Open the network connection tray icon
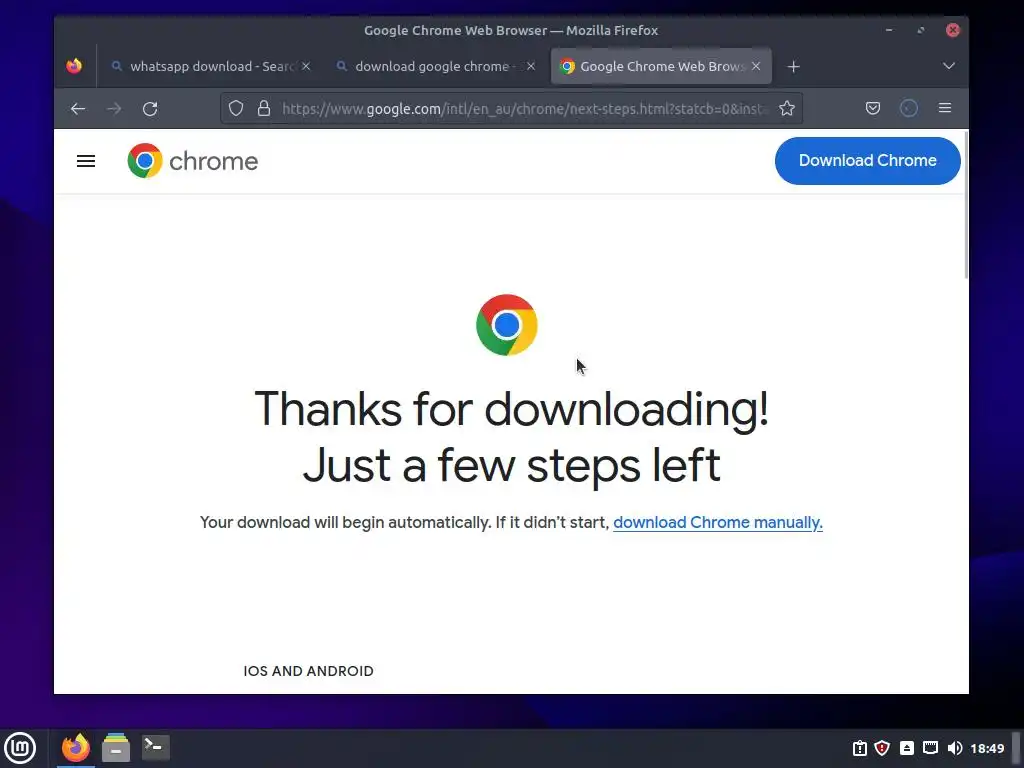Image resolution: width=1024 pixels, height=768 pixels. coord(931,748)
